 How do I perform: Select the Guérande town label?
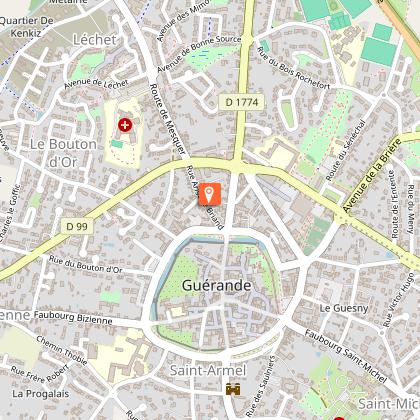tap(217, 285)
